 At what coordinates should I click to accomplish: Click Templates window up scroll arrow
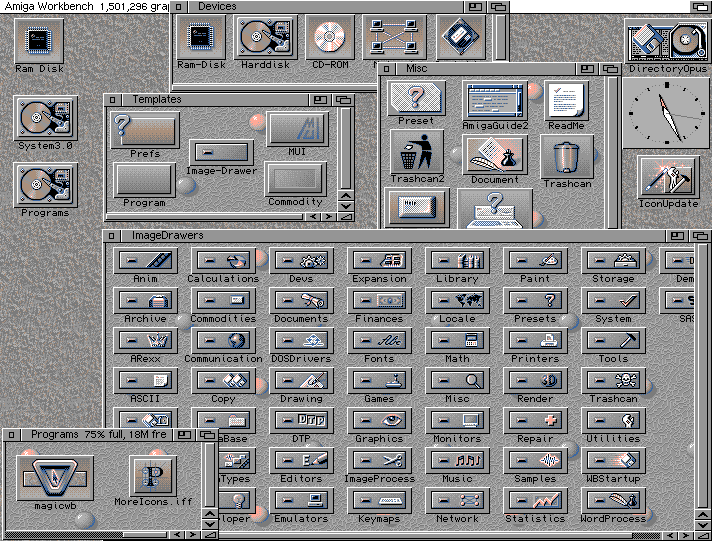[x=346, y=196]
